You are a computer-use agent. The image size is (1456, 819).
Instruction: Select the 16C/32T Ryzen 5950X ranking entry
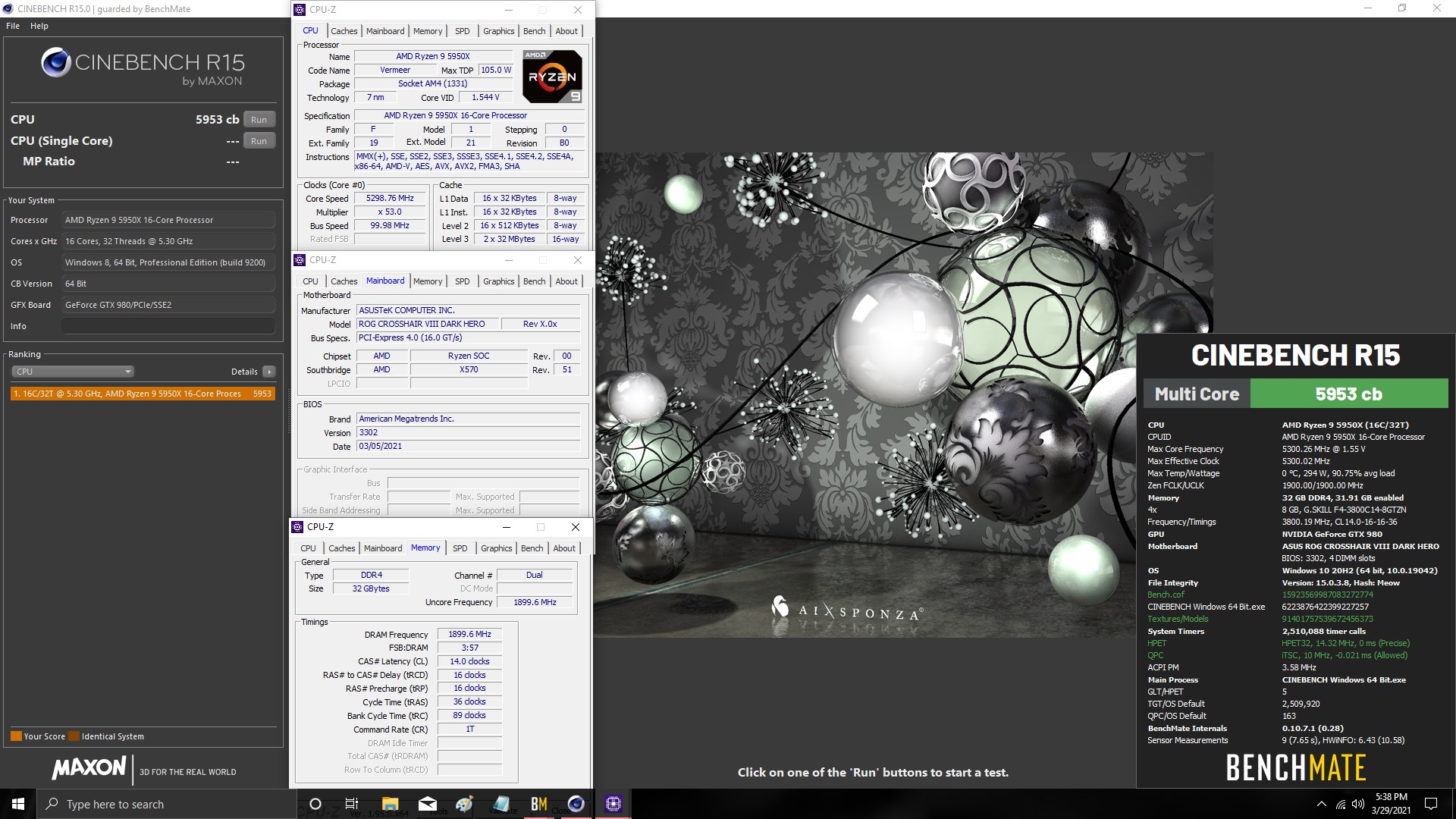click(x=142, y=394)
